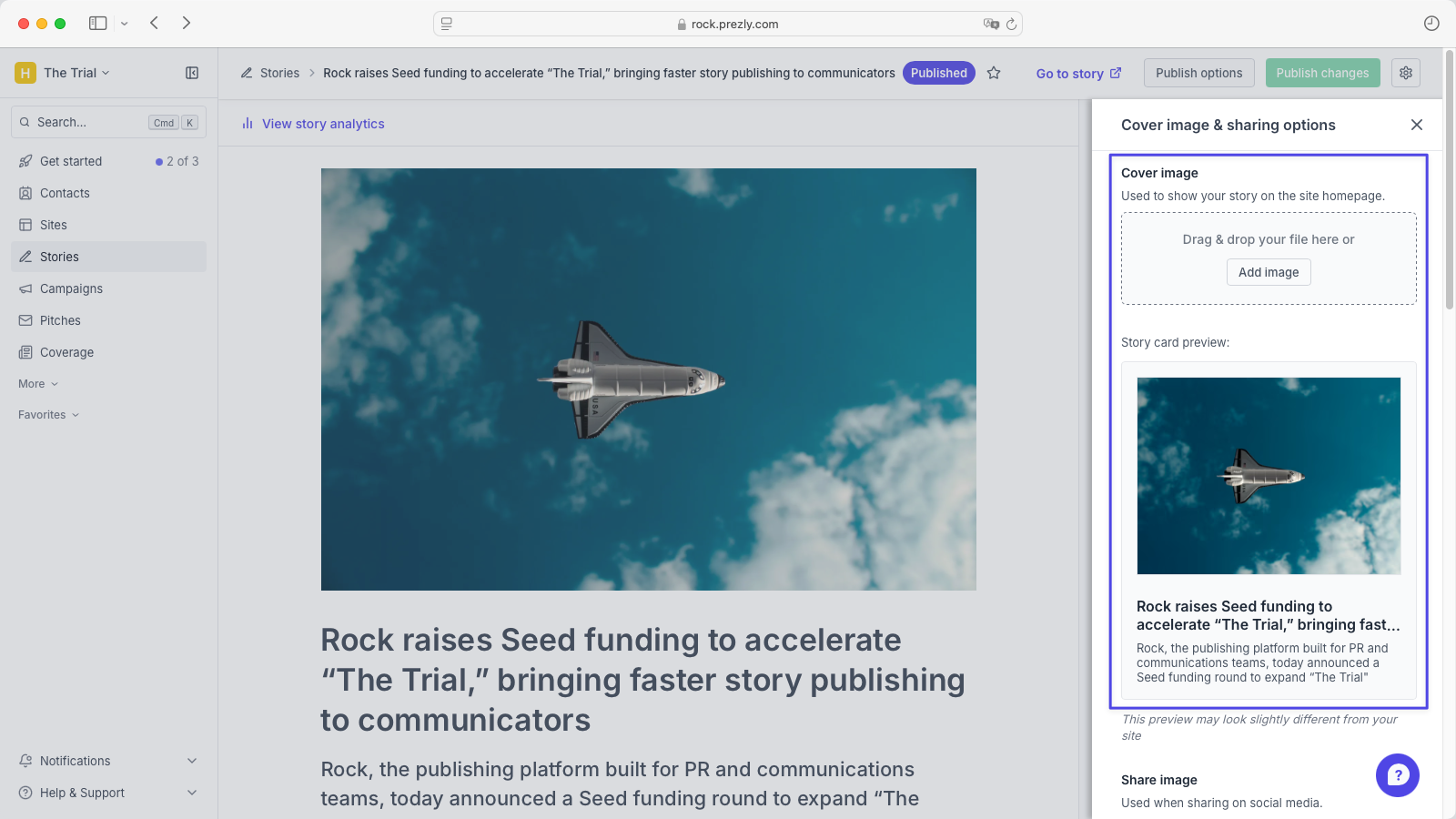Screen dimensions: 1456x819
Task: Open the help chat bubble
Action: [x=1398, y=775]
